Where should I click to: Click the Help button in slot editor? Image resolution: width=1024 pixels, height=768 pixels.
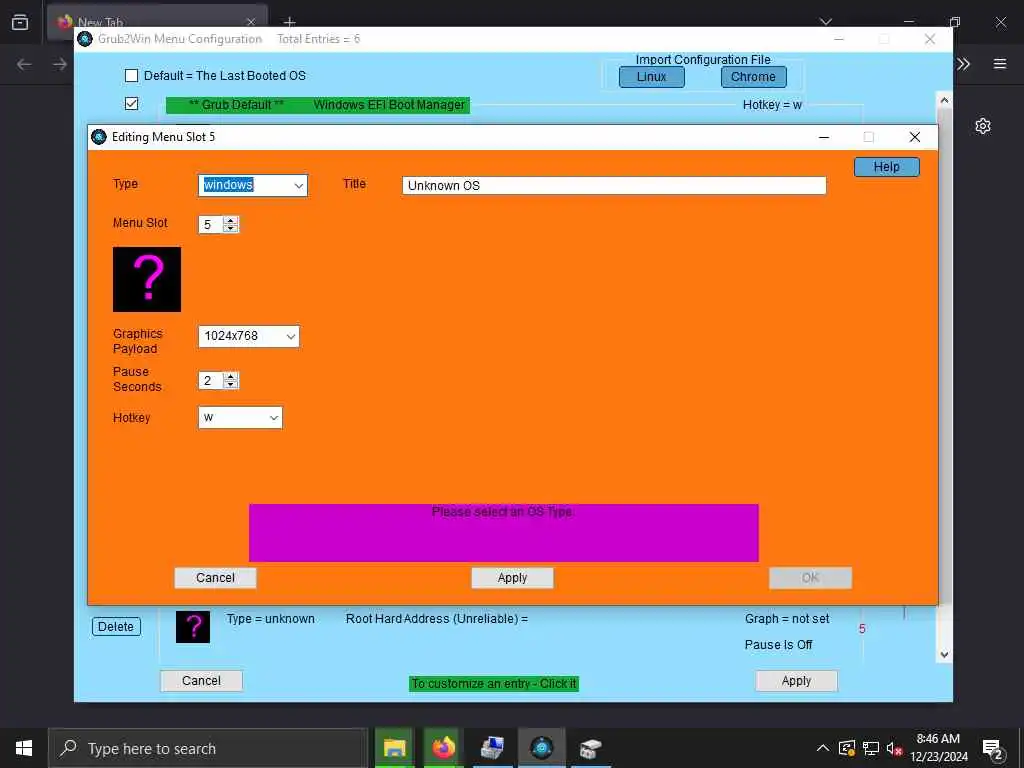coord(886,167)
